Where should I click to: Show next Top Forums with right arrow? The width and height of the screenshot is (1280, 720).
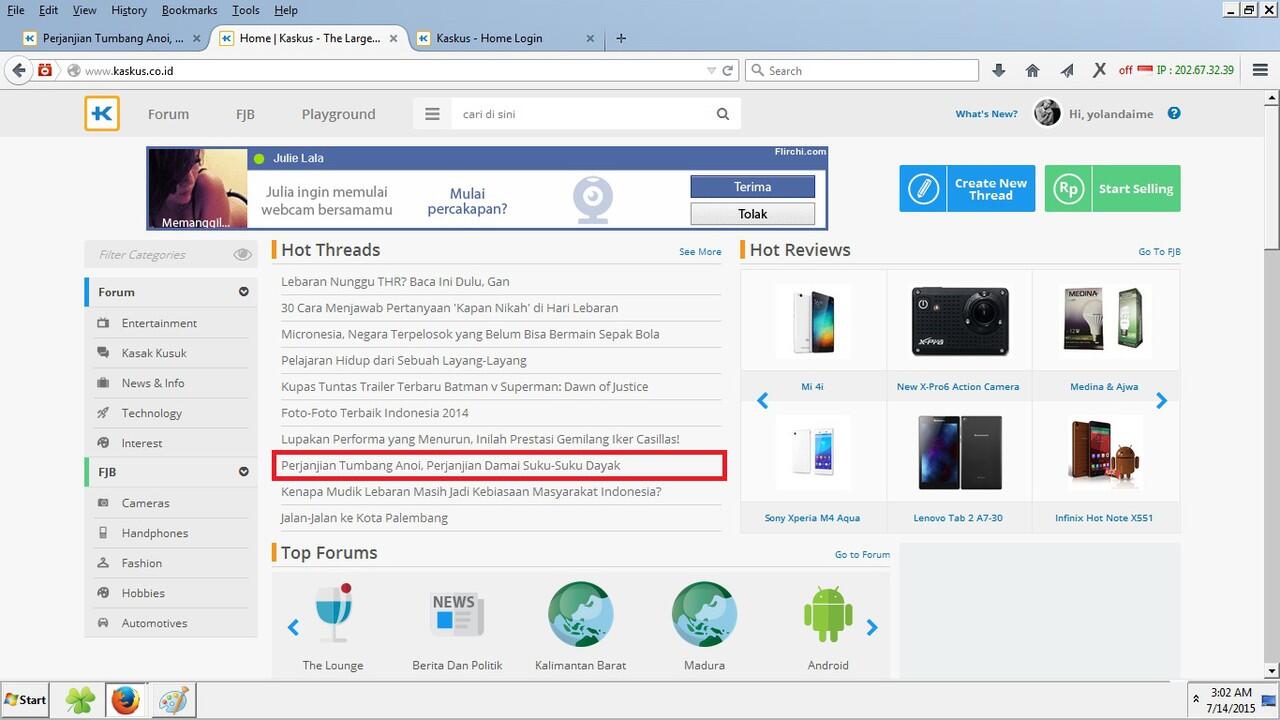tap(872, 628)
